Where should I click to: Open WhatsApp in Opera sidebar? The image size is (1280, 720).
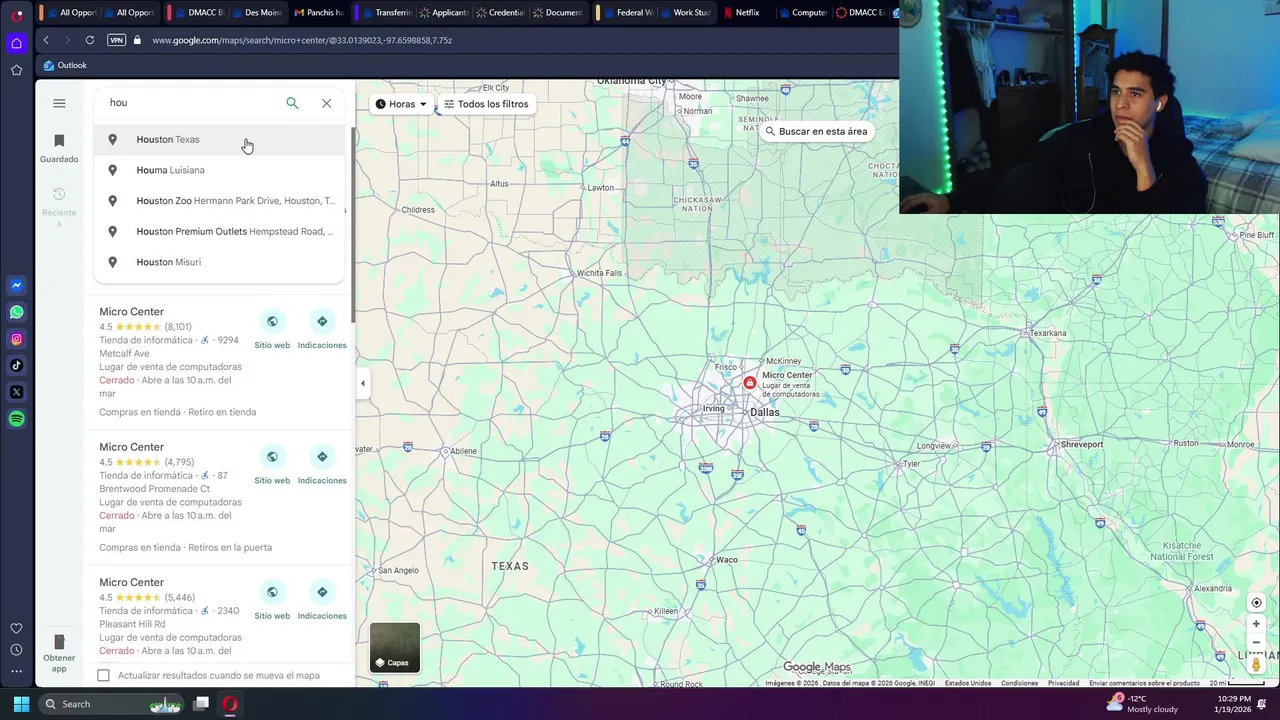[x=16, y=312]
